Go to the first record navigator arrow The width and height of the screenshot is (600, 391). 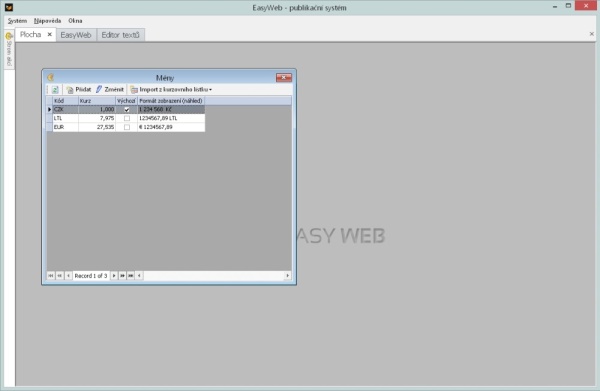51,275
